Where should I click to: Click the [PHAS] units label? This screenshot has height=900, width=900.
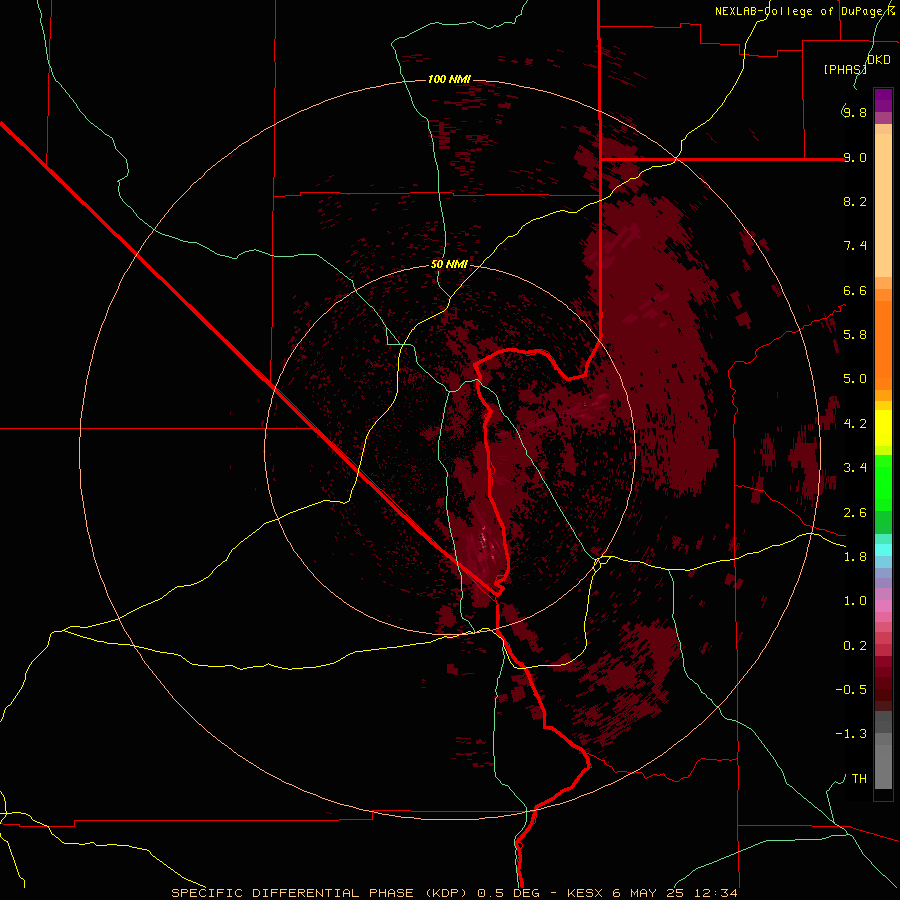click(x=845, y=69)
